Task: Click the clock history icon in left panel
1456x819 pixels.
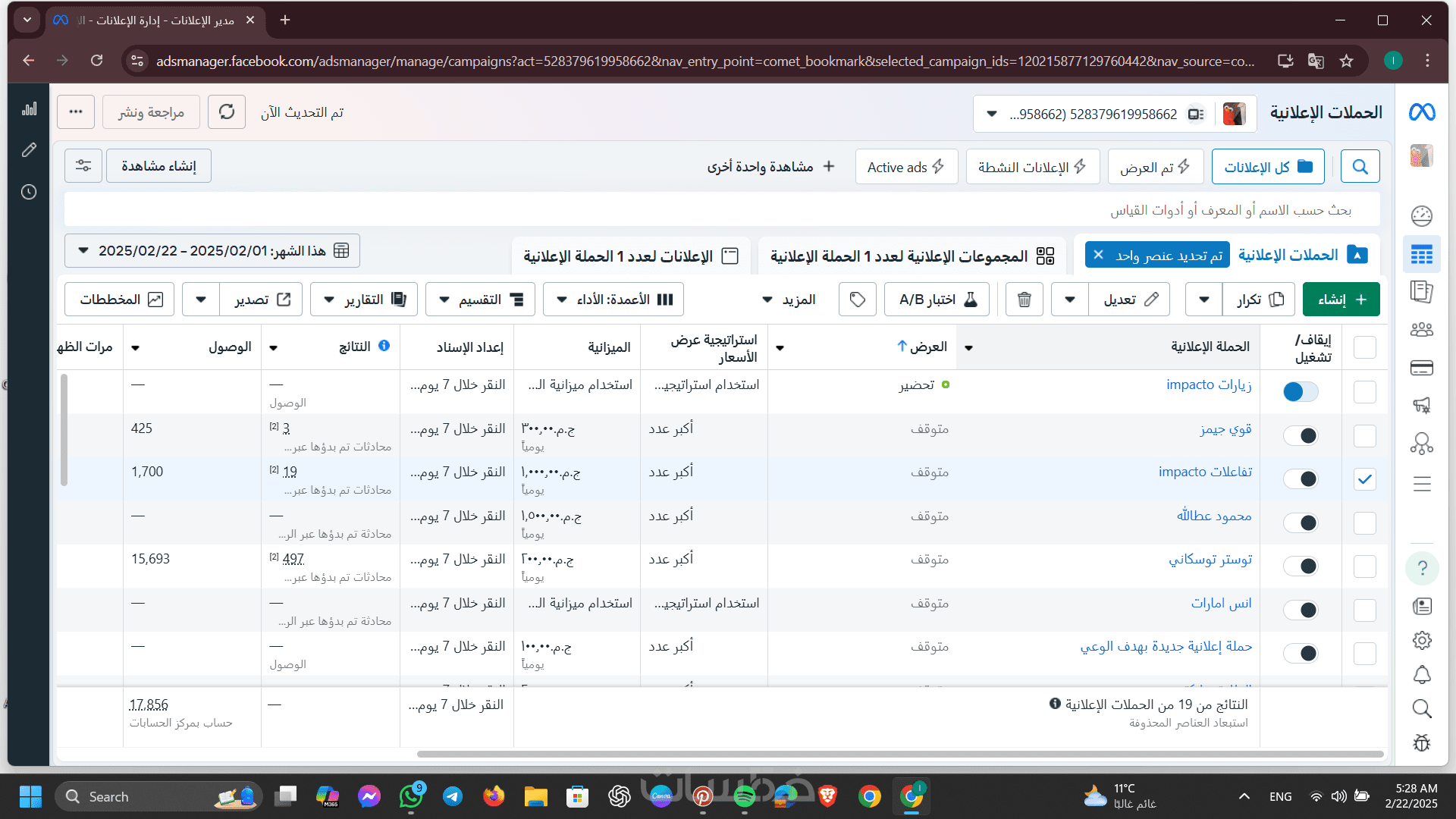Action: [29, 192]
